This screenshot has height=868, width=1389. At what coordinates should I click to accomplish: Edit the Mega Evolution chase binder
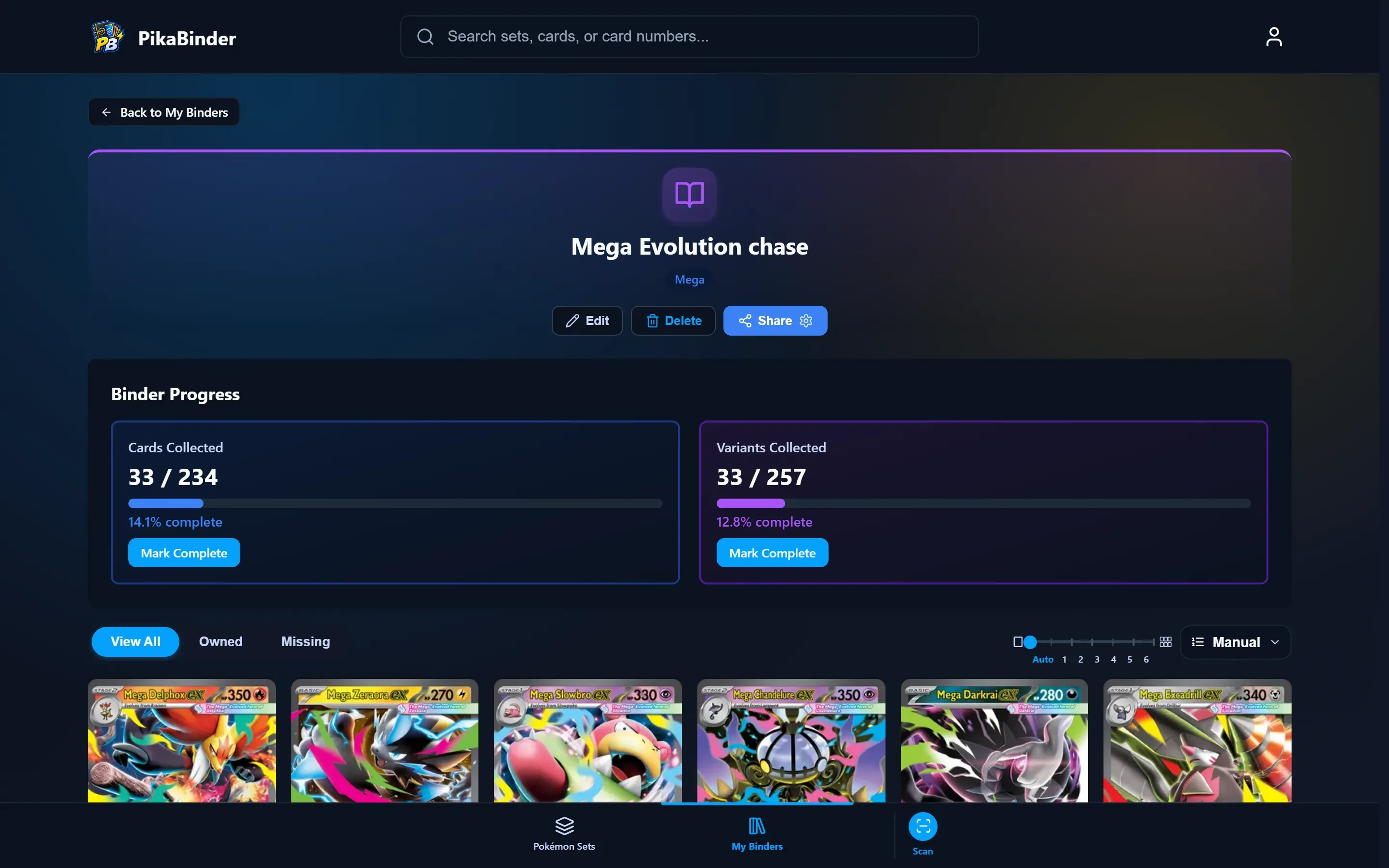coord(587,321)
